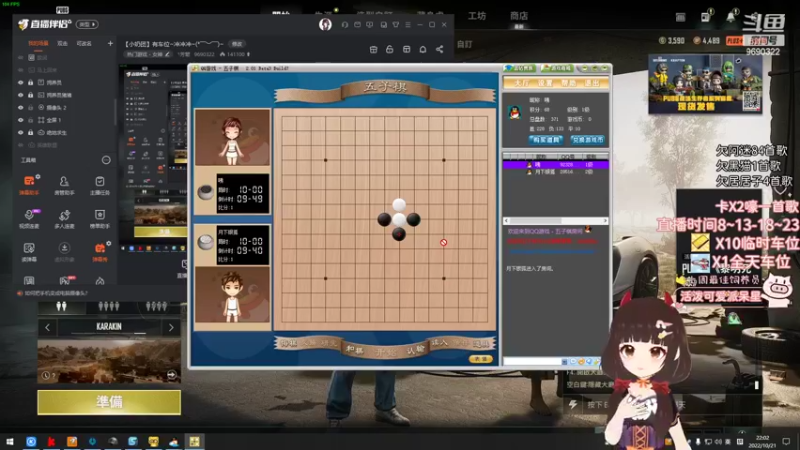Toggle the lock on the 绝地求生 source
This screenshot has width=800, height=450.
coord(31,132)
